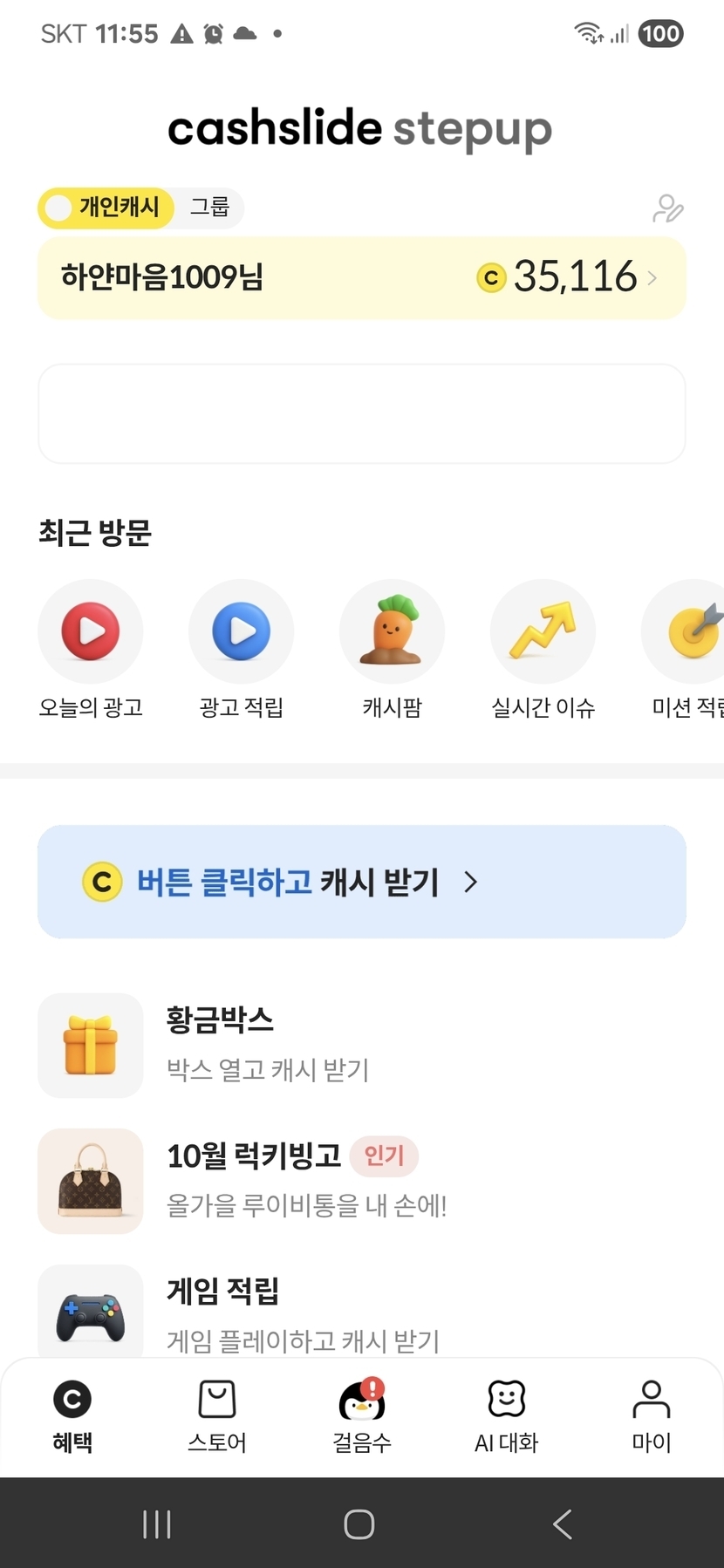
Task: Open the 마이 profile tab
Action: coord(651,1415)
